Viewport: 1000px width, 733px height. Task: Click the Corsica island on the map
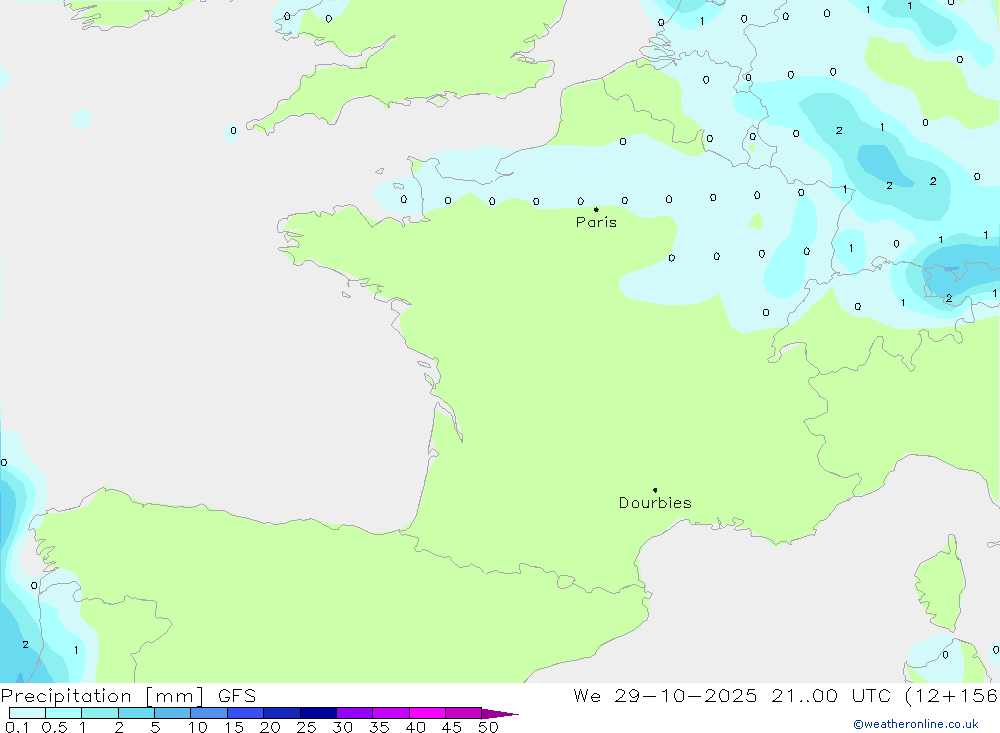pyautogui.click(x=940, y=584)
